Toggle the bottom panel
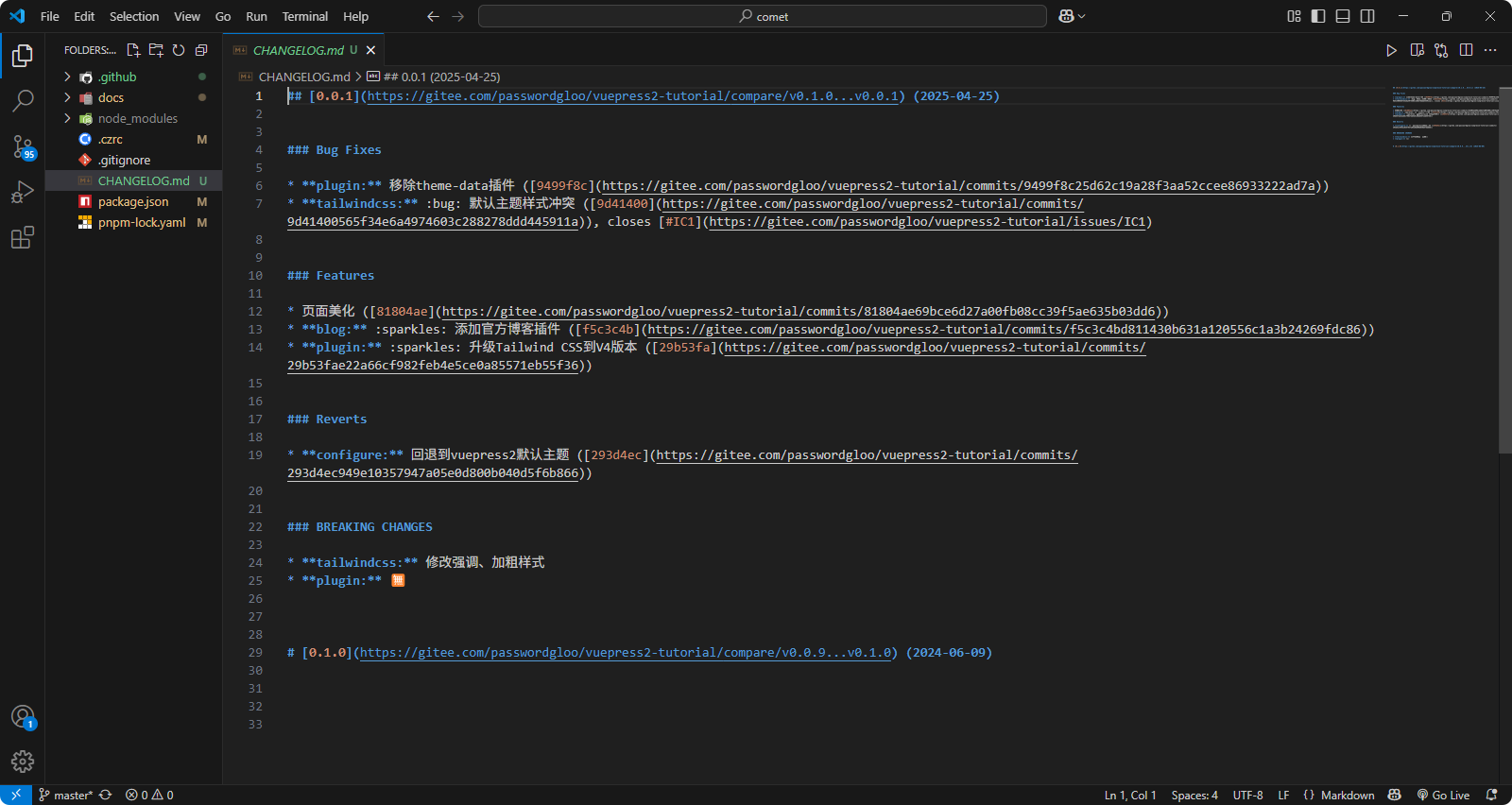Image resolution: width=1512 pixels, height=805 pixels. click(1343, 16)
